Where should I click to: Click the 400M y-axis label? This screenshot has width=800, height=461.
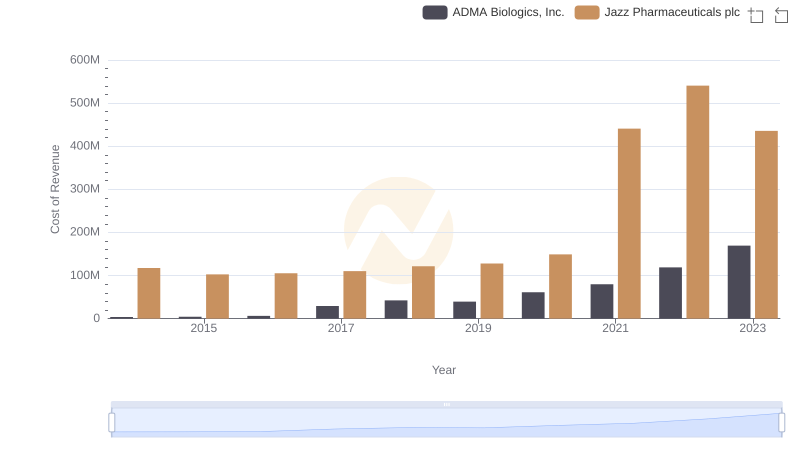85,146
